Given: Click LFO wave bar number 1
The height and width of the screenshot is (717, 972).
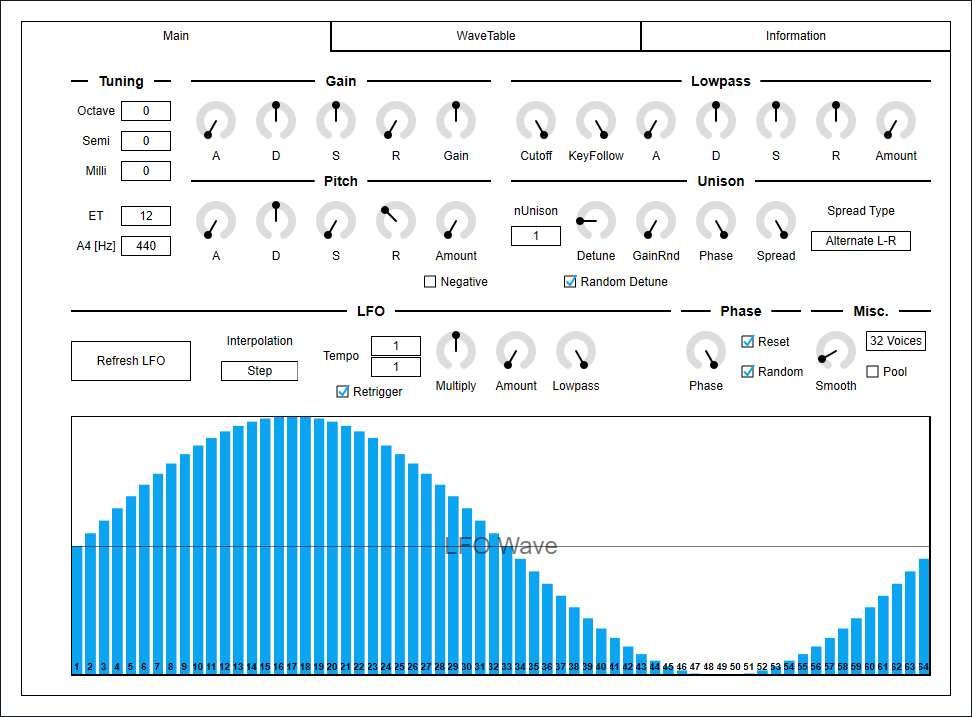Looking at the screenshot, I should pos(77,610).
